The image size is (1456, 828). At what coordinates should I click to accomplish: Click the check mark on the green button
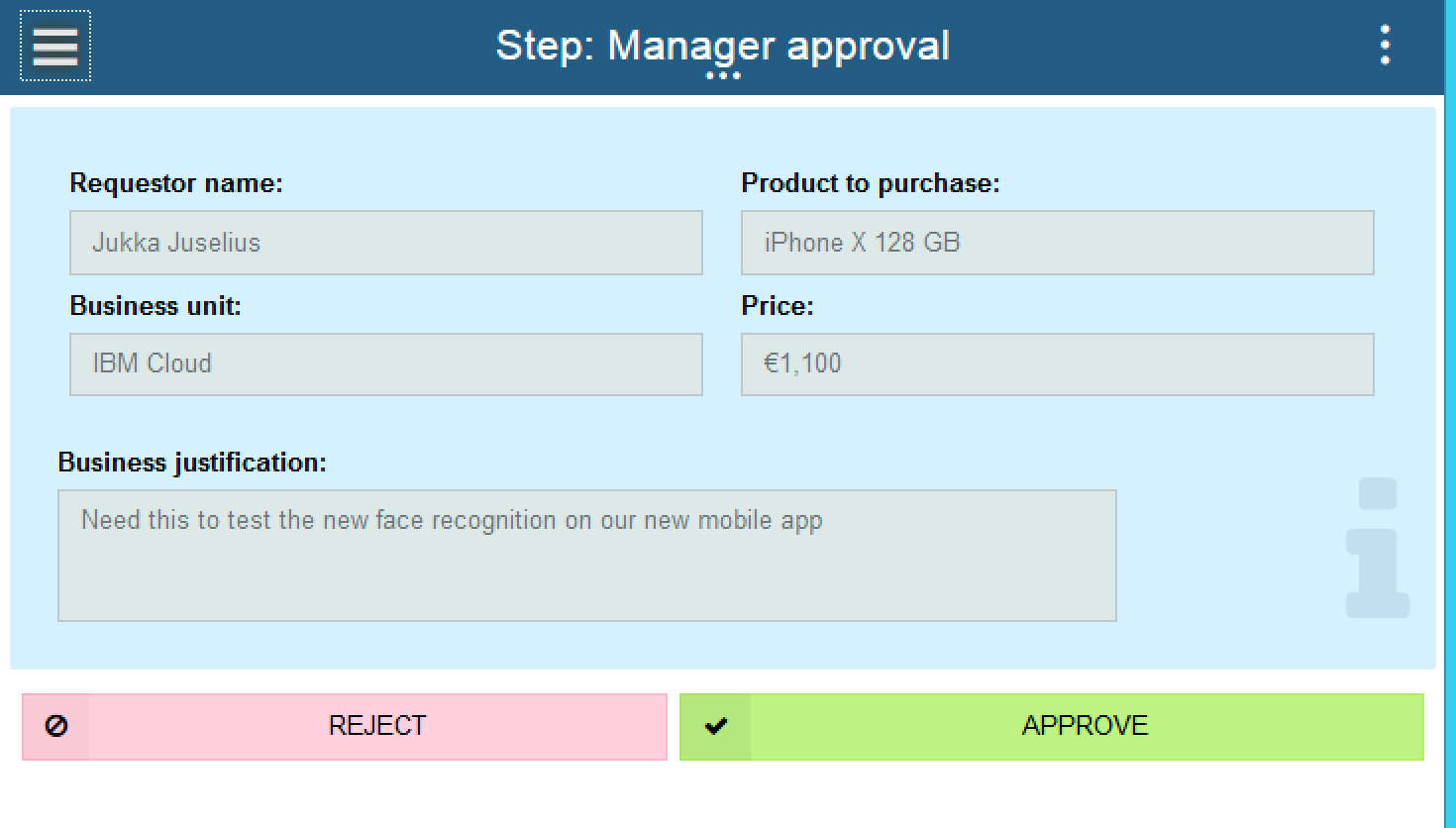point(716,726)
